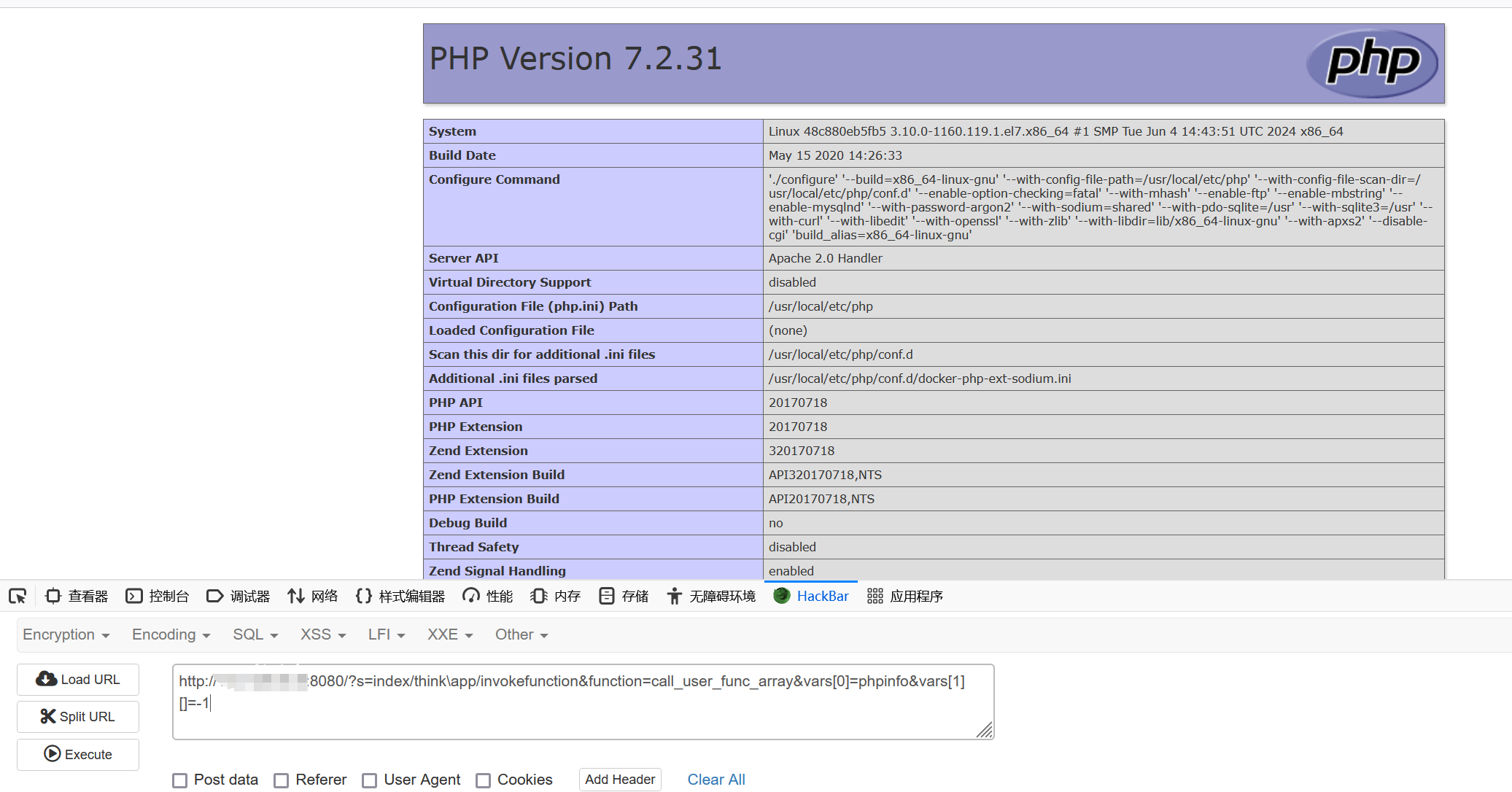This screenshot has width=1512, height=792.
Task: Enable the Post data checkbox
Action: (180, 780)
